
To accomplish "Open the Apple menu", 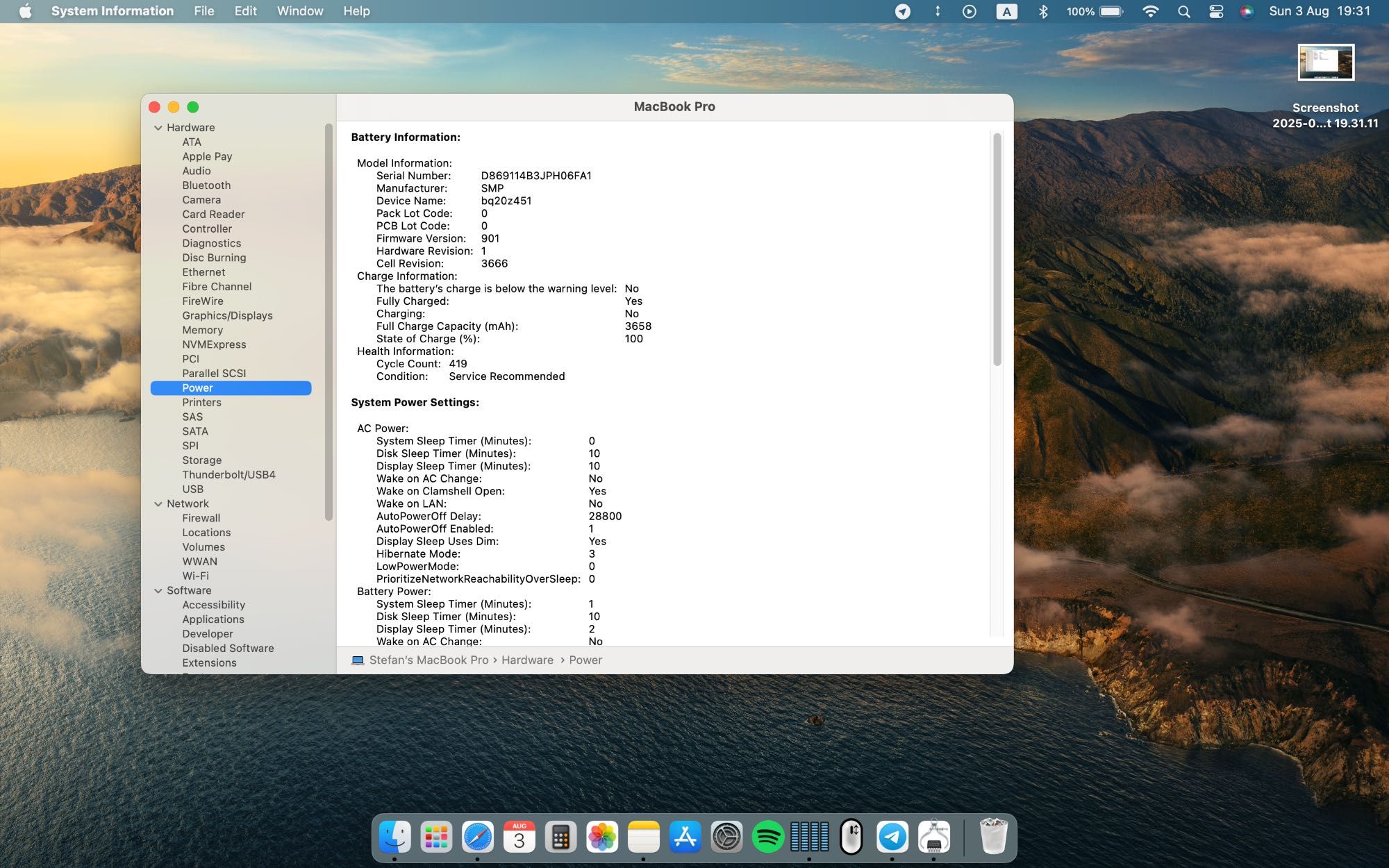I will click(26, 11).
